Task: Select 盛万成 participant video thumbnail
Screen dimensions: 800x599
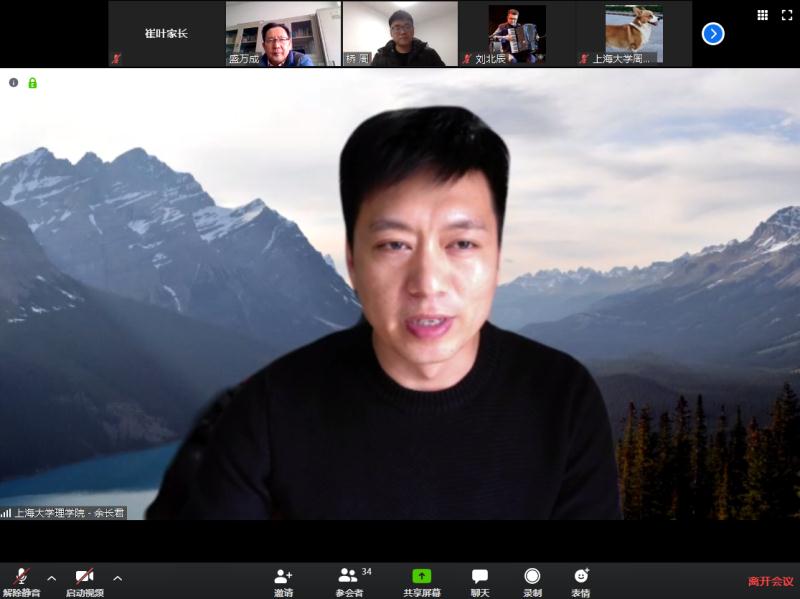Action: point(283,34)
